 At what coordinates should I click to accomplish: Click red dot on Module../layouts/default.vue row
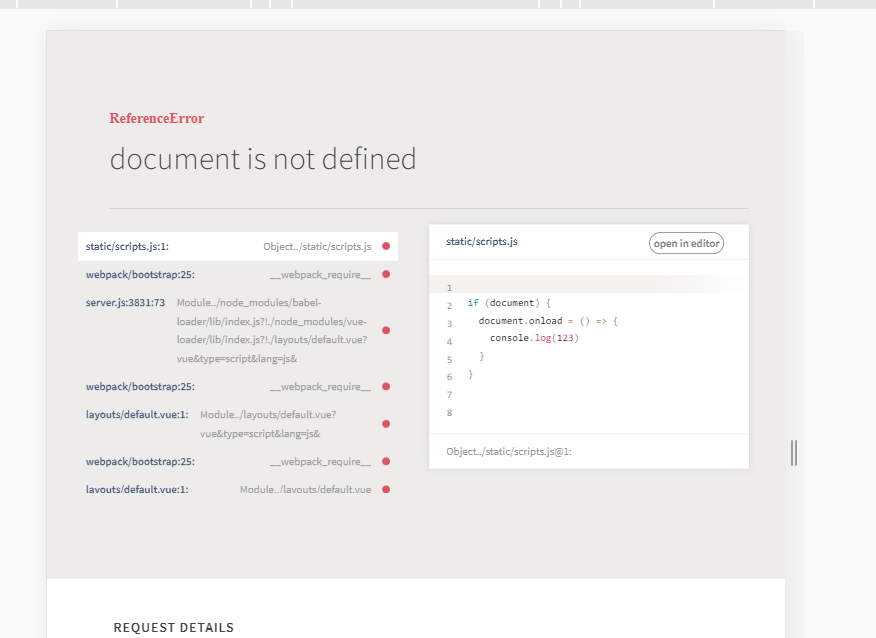point(386,489)
